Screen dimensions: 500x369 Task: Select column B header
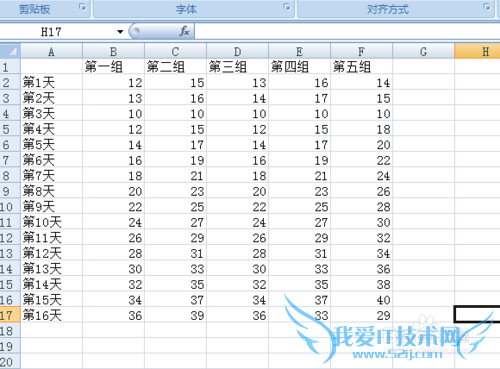113,51
